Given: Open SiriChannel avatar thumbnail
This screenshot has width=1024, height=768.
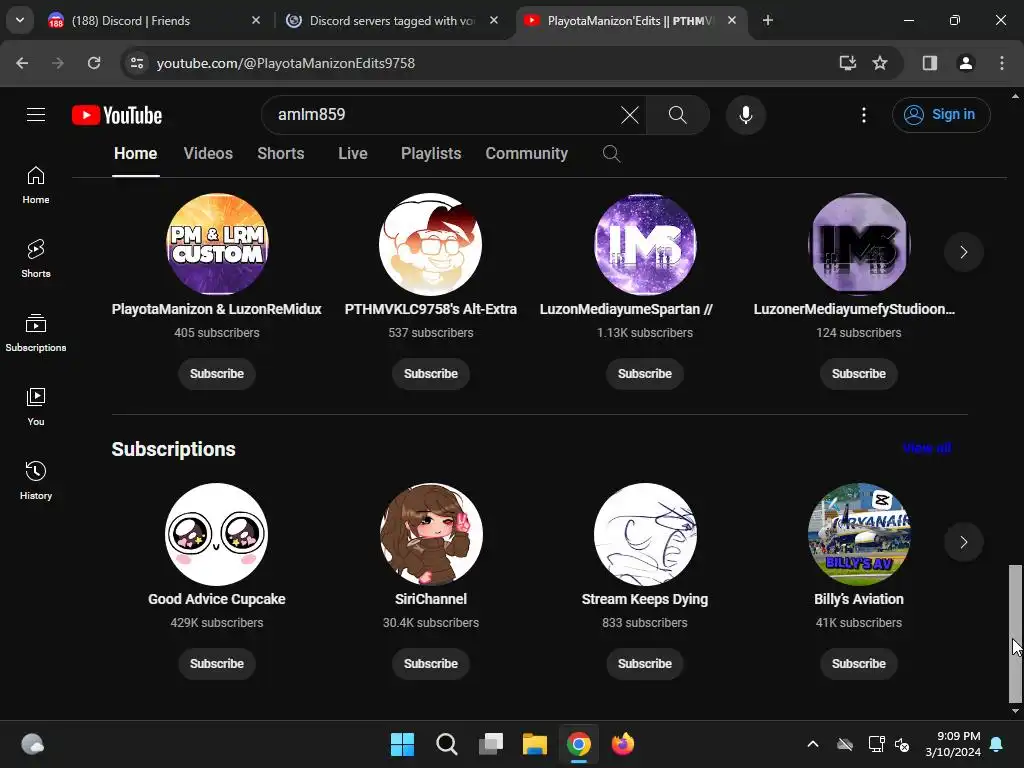Looking at the screenshot, I should tap(430, 534).
